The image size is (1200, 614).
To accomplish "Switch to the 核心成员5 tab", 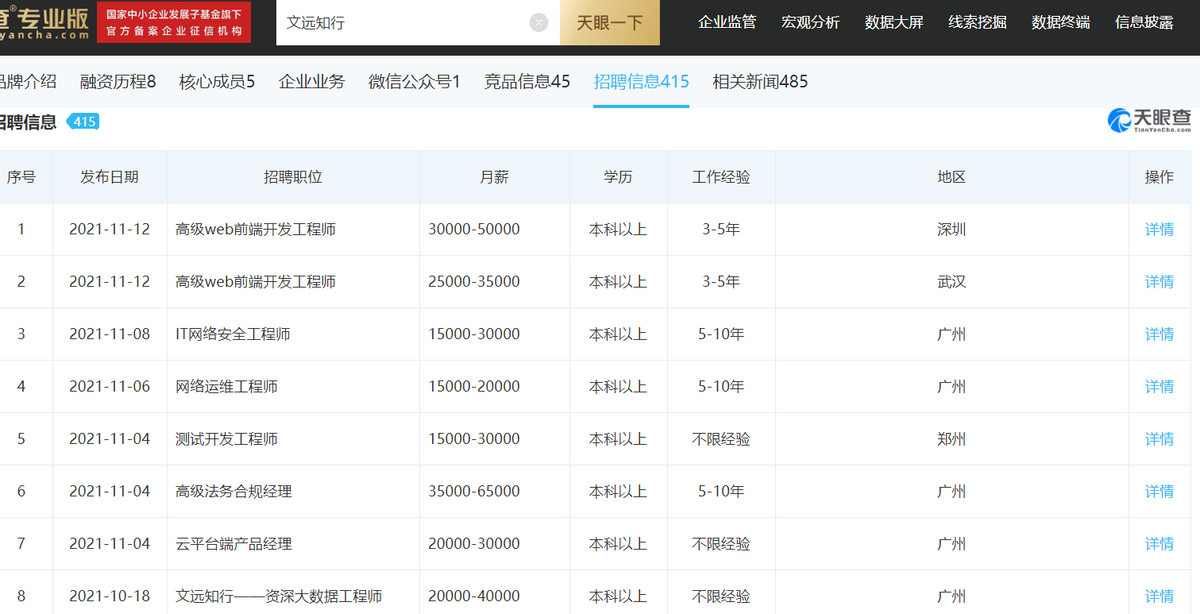I will pyautogui.click(x=217, y=82).
